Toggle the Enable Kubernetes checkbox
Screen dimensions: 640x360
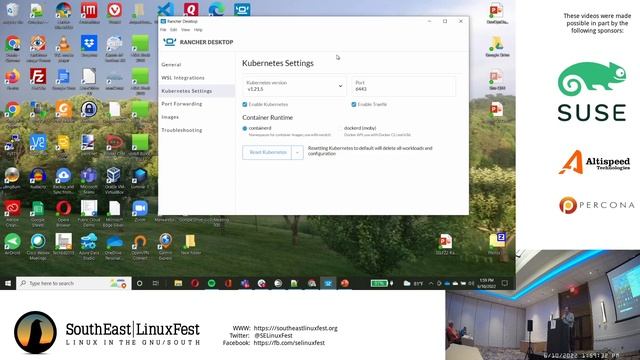[245, 104]
